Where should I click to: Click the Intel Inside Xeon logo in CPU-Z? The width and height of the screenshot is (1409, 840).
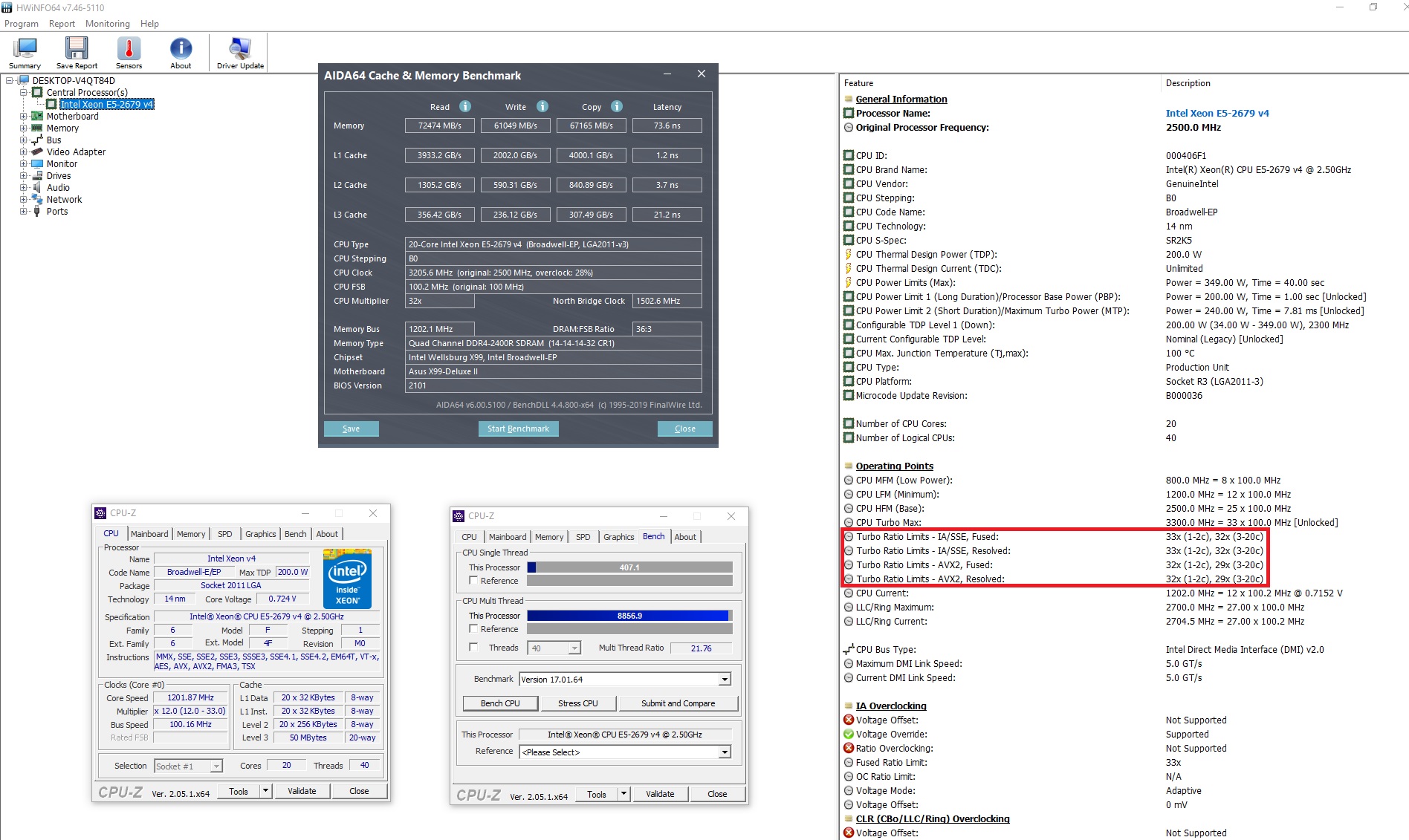[x=347, y=579]
